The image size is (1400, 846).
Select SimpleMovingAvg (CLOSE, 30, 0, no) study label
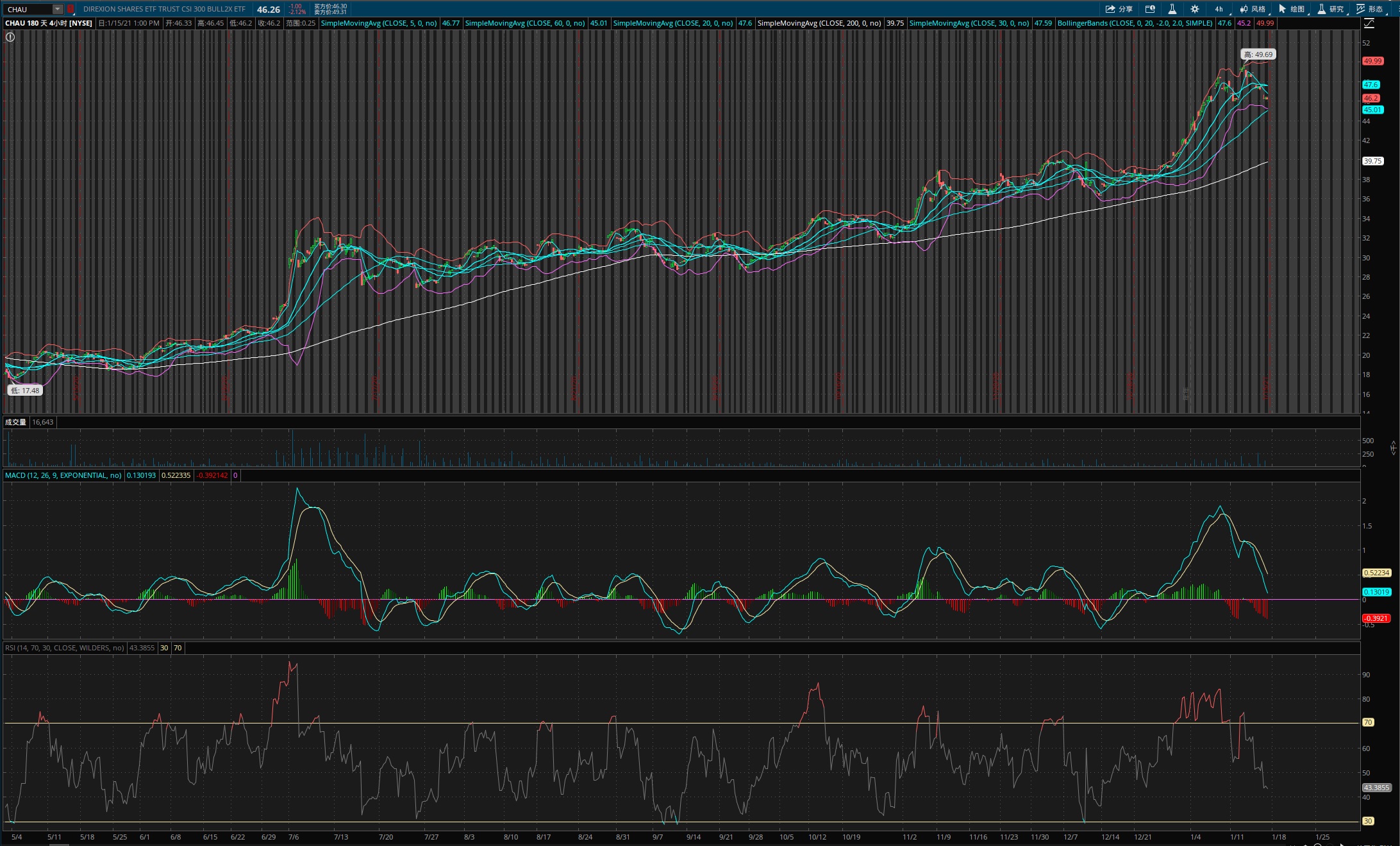click(969, 23)
